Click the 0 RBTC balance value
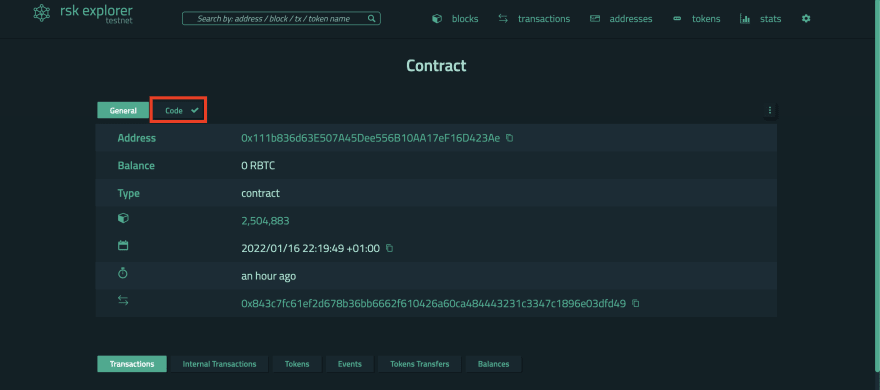880x390 pixels. pos(258,166)
